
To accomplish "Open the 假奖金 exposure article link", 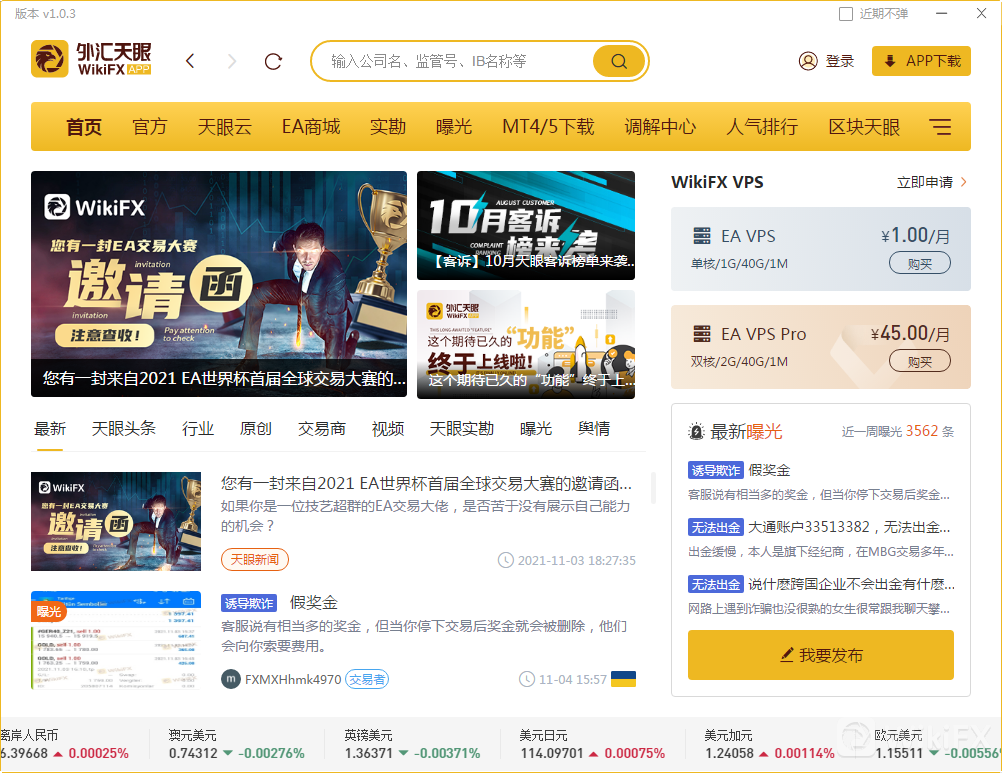I will (x=314, y=602).
